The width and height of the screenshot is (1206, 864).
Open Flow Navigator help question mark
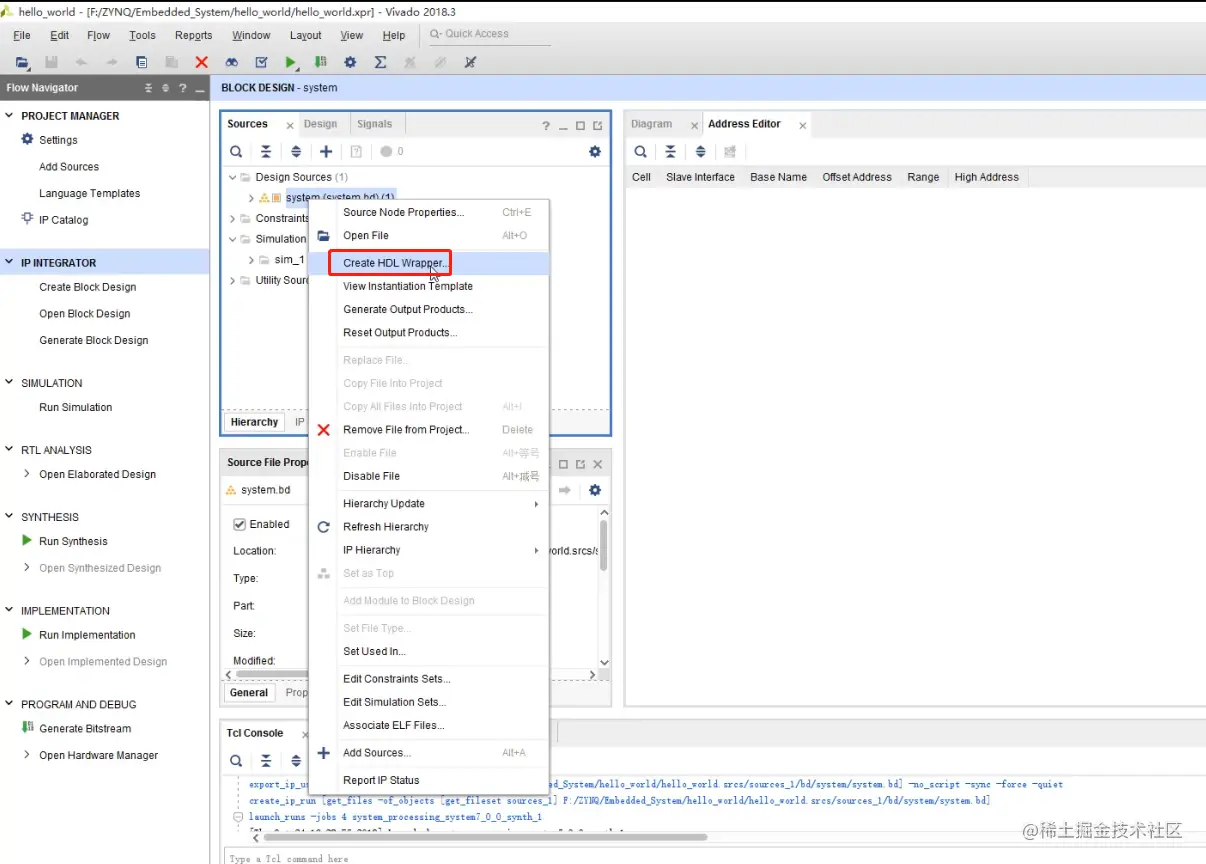click(x=182, y=88)
